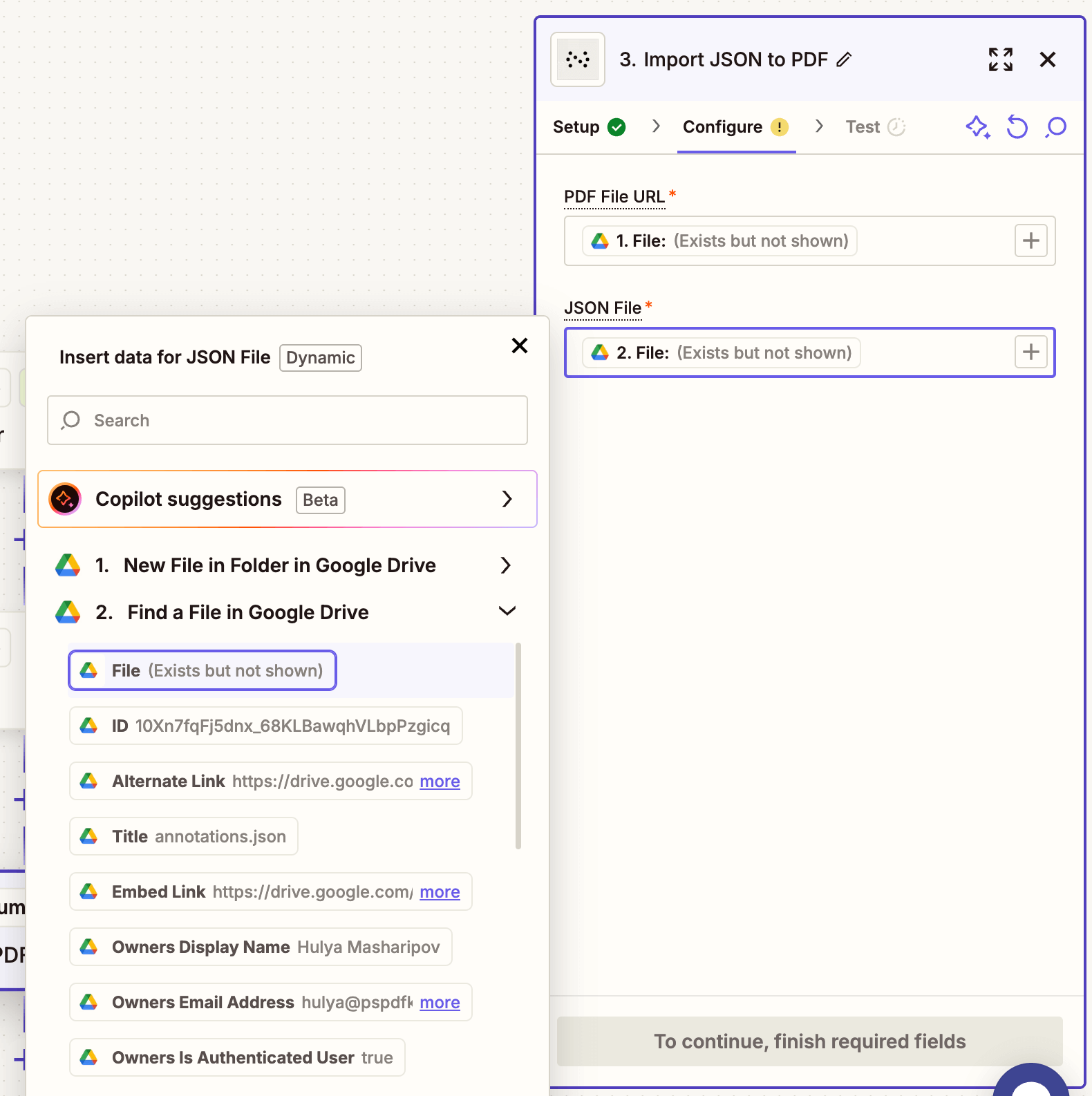
Task: Click more link on Alternate Link
Action: [x=440, y=782]
